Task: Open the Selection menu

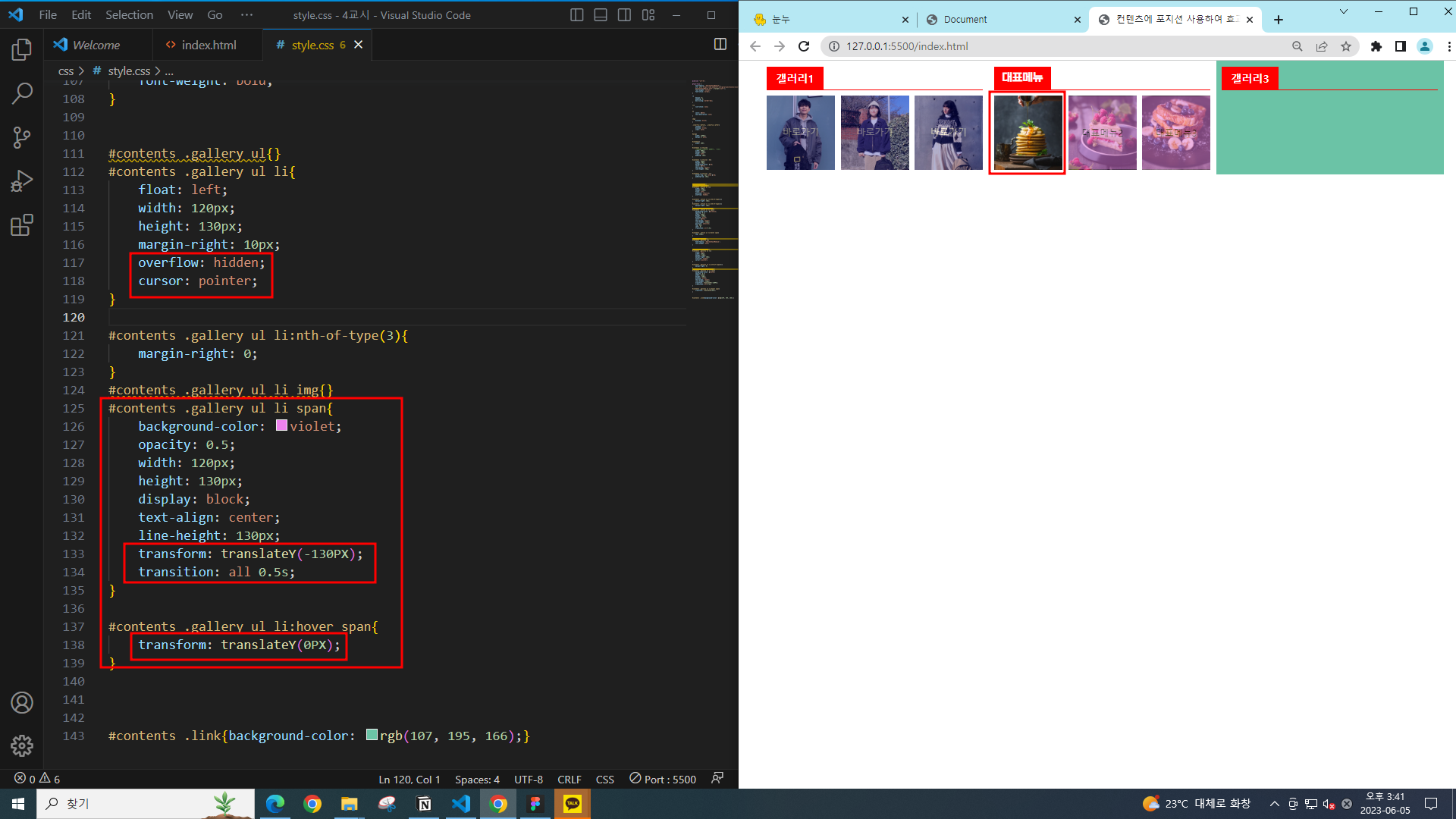Action: click(129, 15)
